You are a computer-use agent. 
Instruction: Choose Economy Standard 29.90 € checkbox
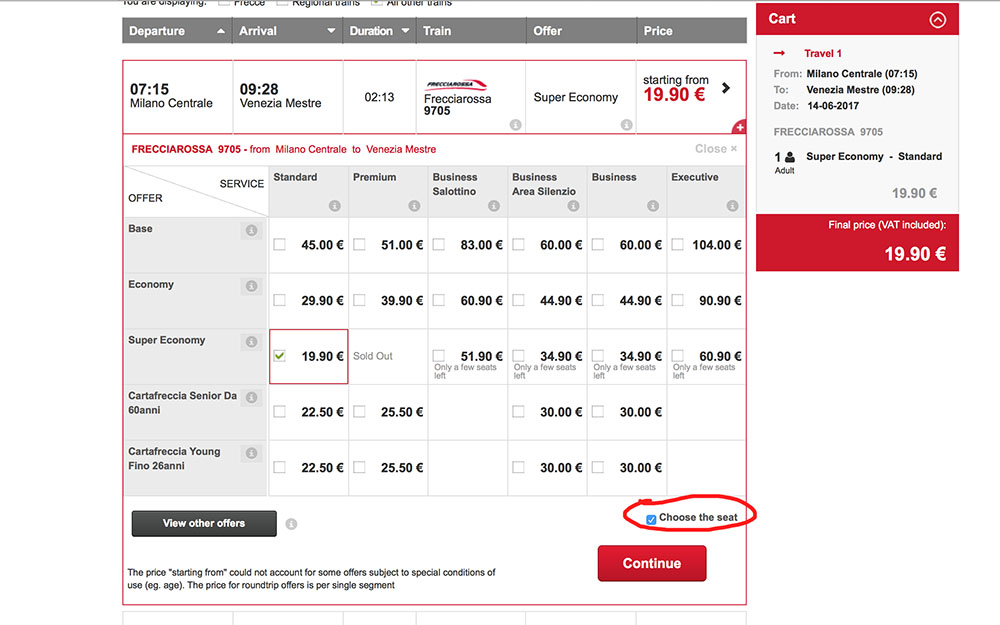tap(279, 300)
